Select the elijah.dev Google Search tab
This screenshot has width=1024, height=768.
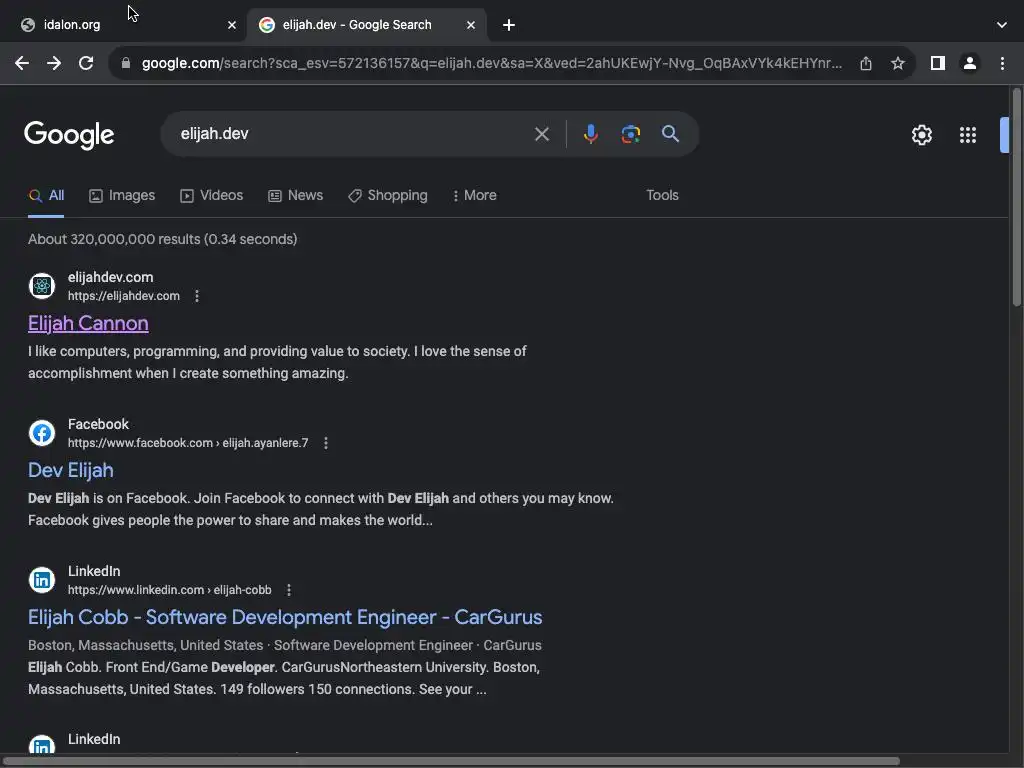pyautogui.click(x=366, y=25)
